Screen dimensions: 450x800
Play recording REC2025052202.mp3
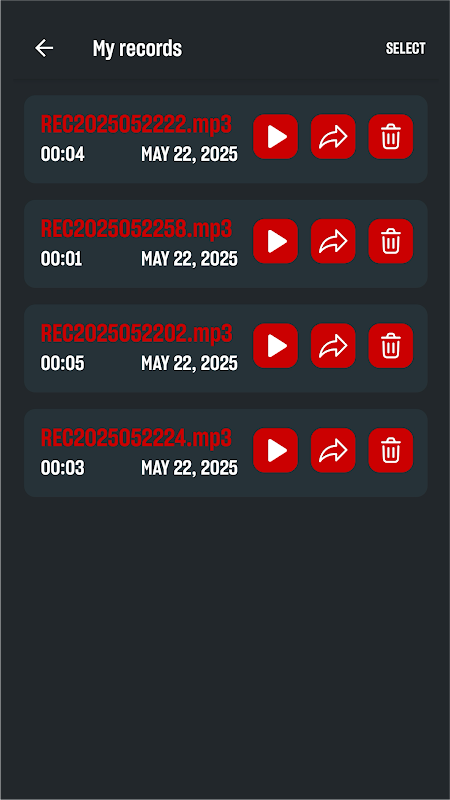[x=276, y=346]
